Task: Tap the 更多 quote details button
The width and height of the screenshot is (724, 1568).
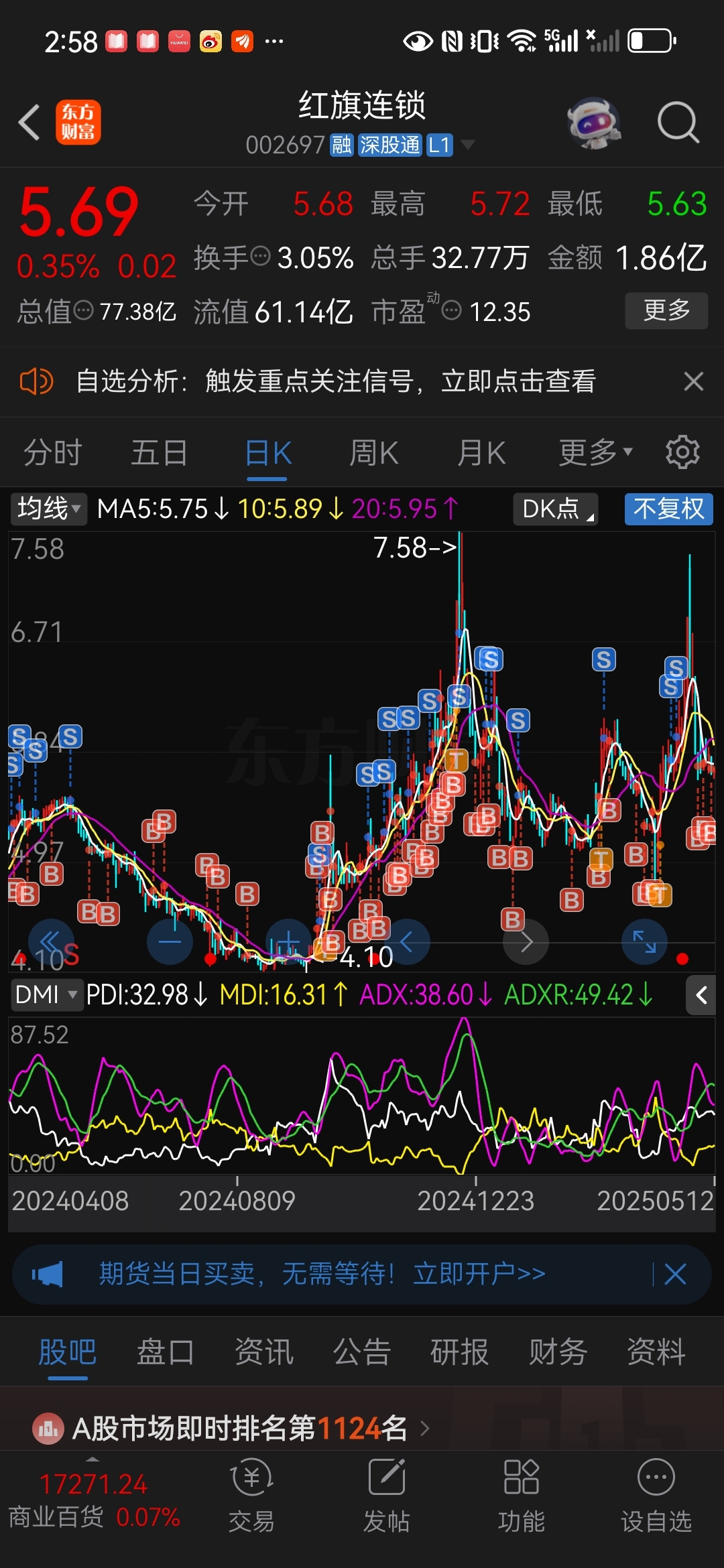Action: pos(666,310)
